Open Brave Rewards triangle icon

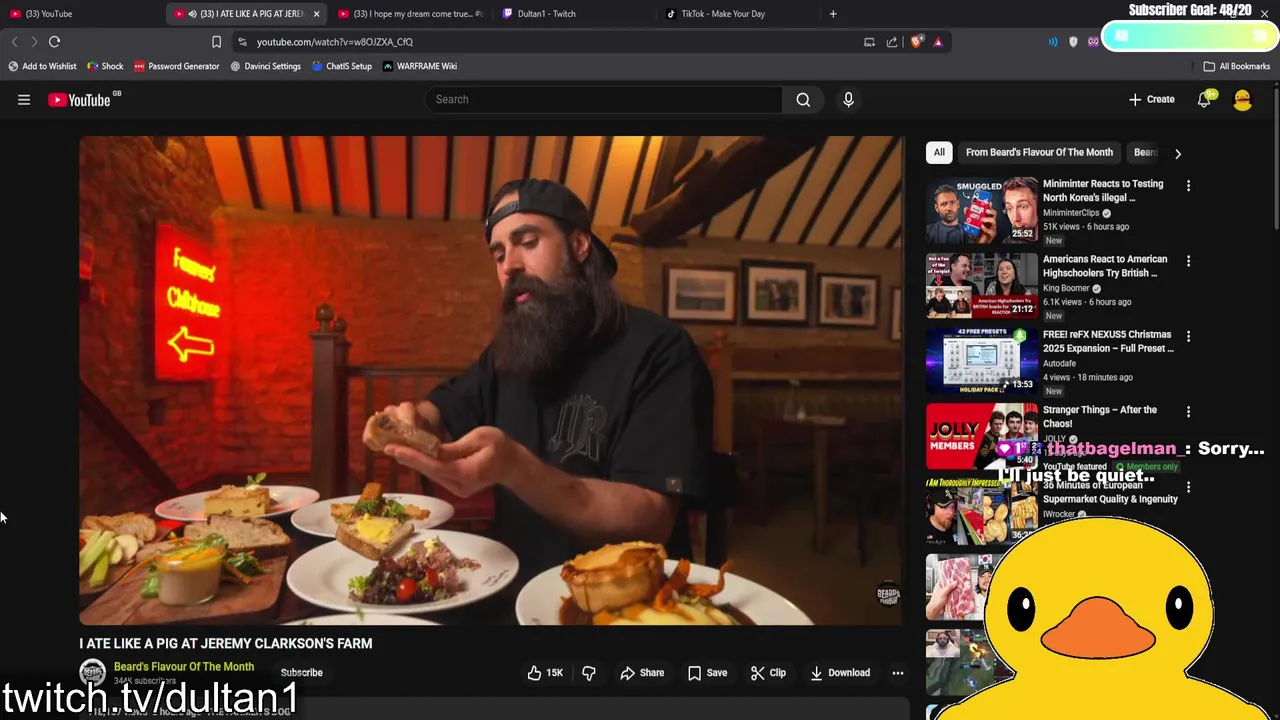pyautogui.click(x=938, y=42)
